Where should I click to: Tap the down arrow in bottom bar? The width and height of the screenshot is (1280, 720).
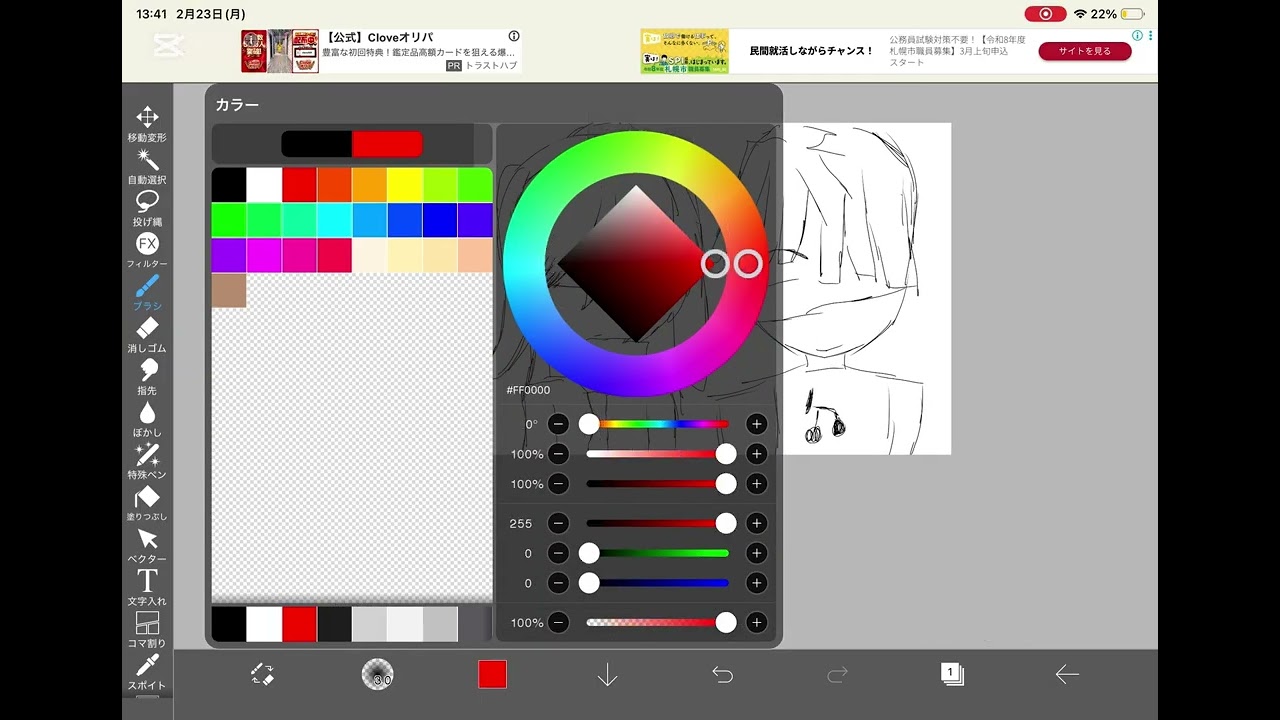tap(607, 675)
